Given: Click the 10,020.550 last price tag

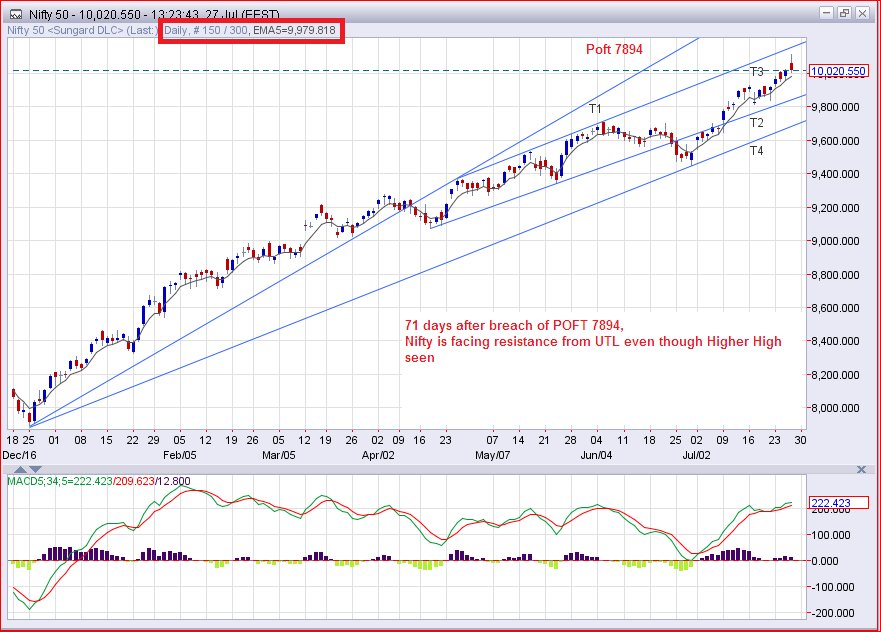Looking at the screenshot, I should pyautogui.click(x=838, y=71).
